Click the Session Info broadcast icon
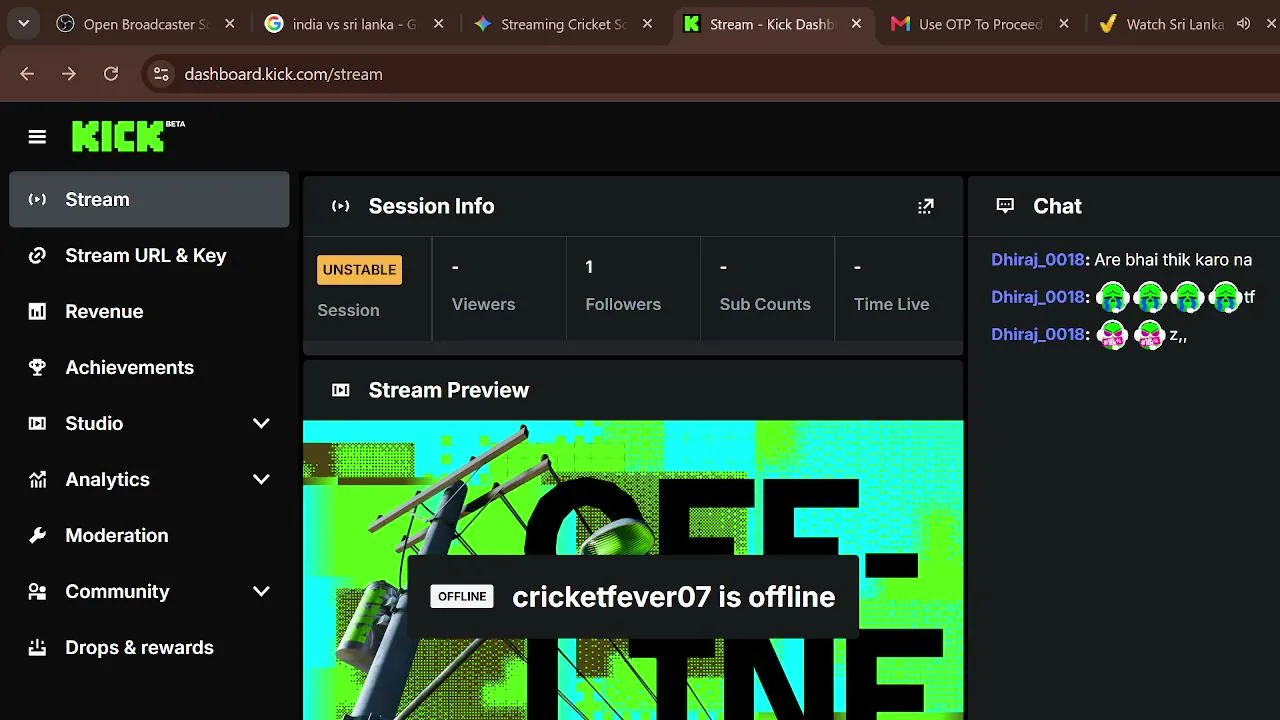 point(341,206)
